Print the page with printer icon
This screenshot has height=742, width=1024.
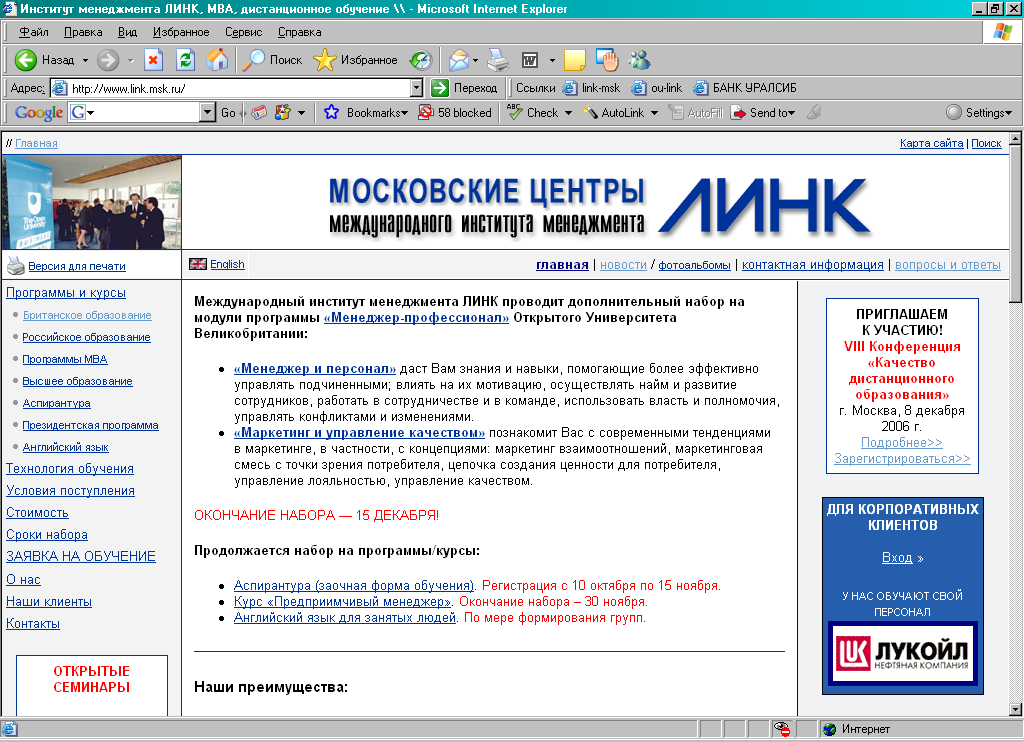coord(498,60)
